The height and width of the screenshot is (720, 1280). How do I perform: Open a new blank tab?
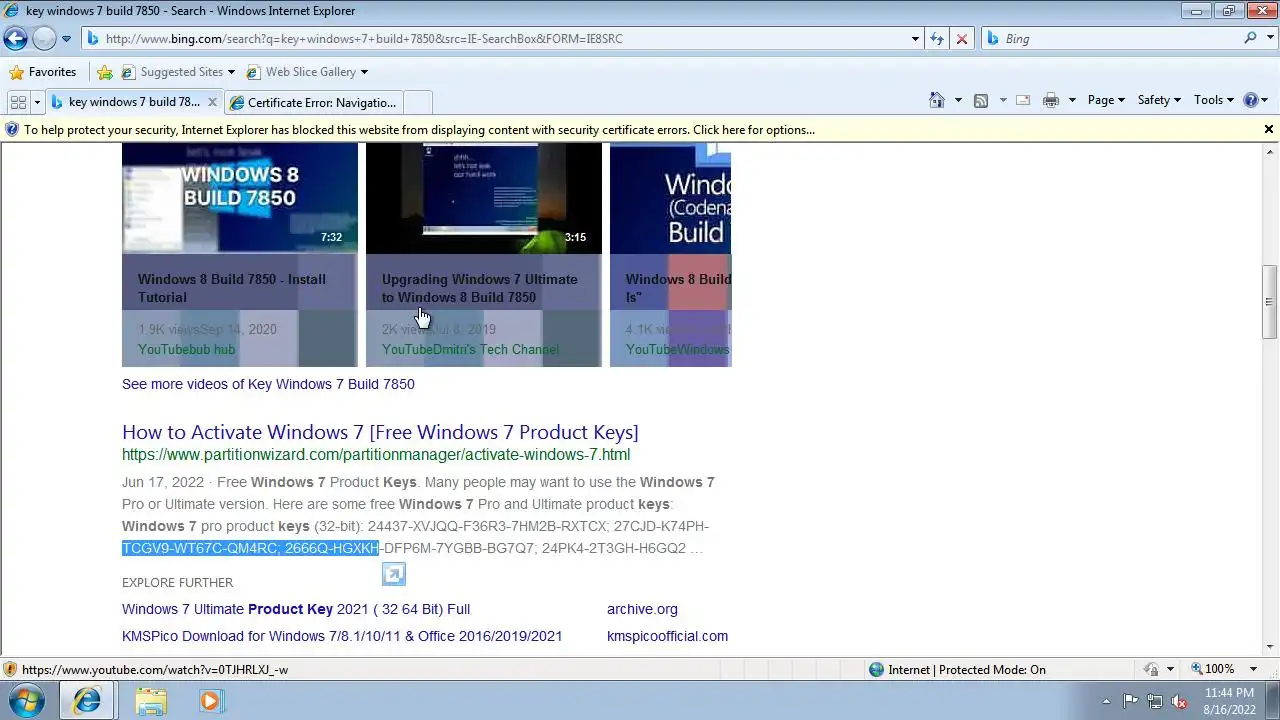(418, 102)
